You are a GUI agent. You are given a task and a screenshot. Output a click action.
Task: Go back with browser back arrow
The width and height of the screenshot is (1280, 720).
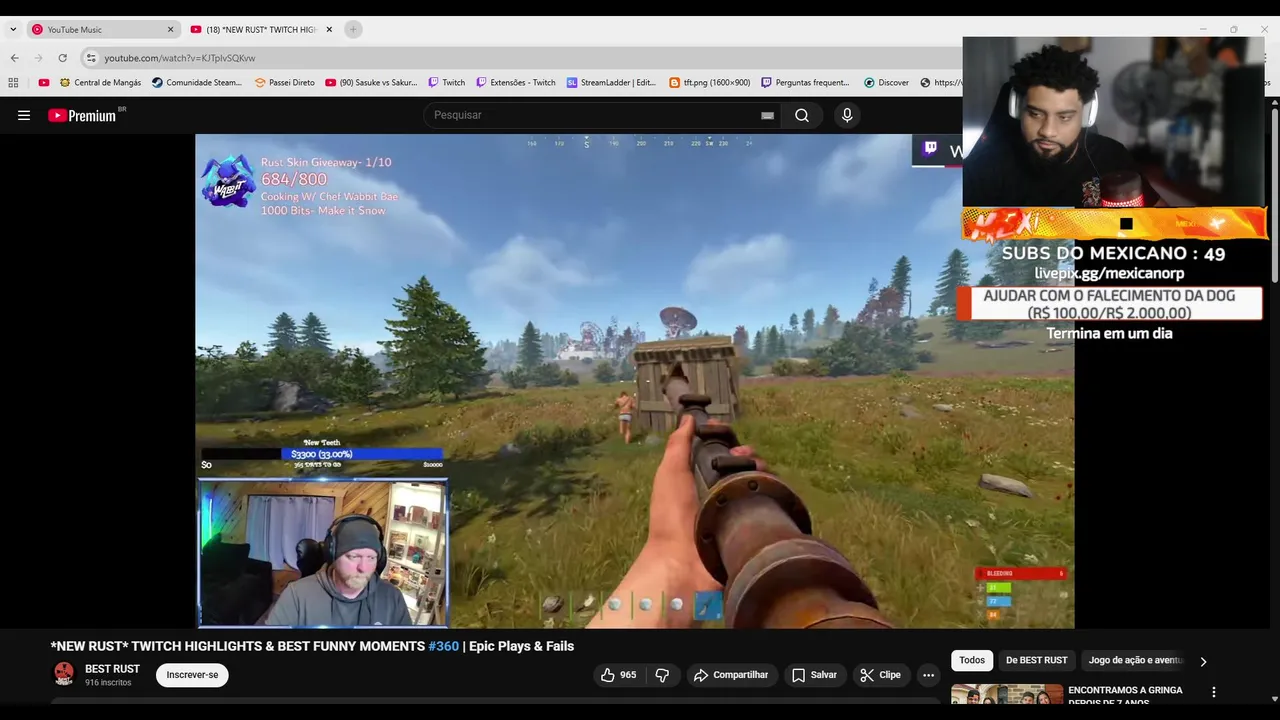[15, 58]
